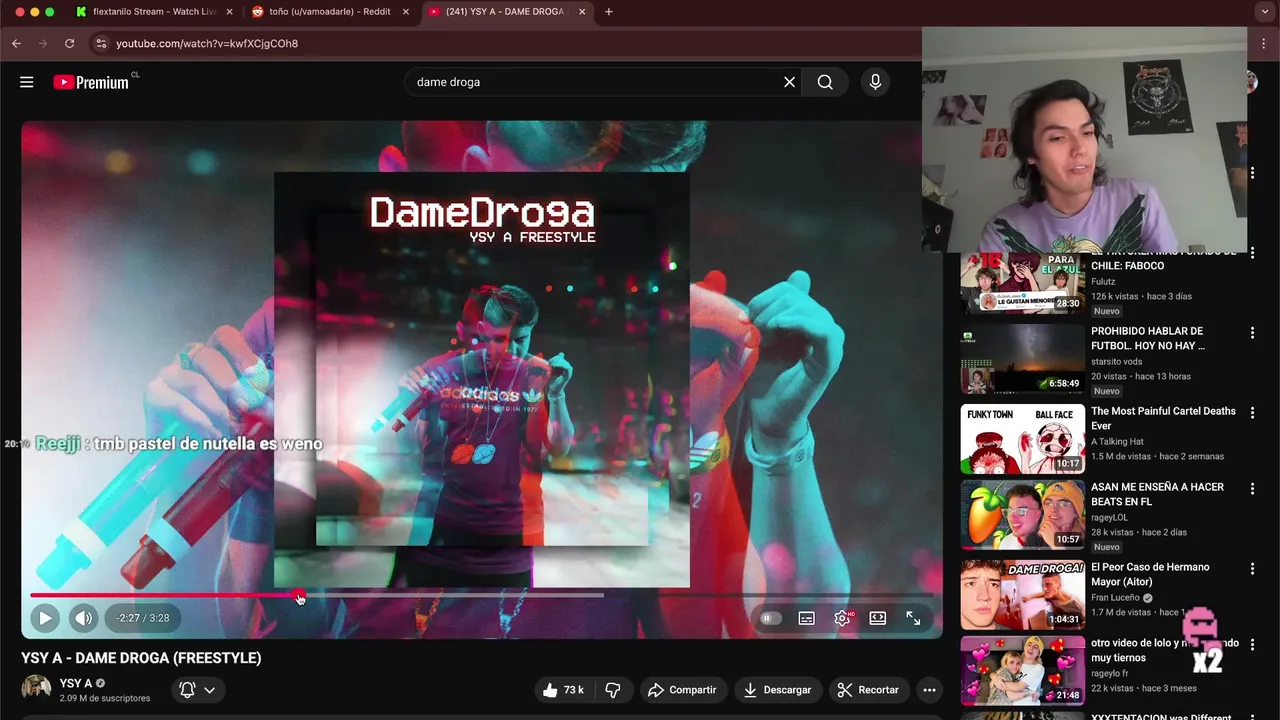This screenshot has height=720, width=1280.
Task: Share the video via Compartir button
Action: (x=682, y=690)
